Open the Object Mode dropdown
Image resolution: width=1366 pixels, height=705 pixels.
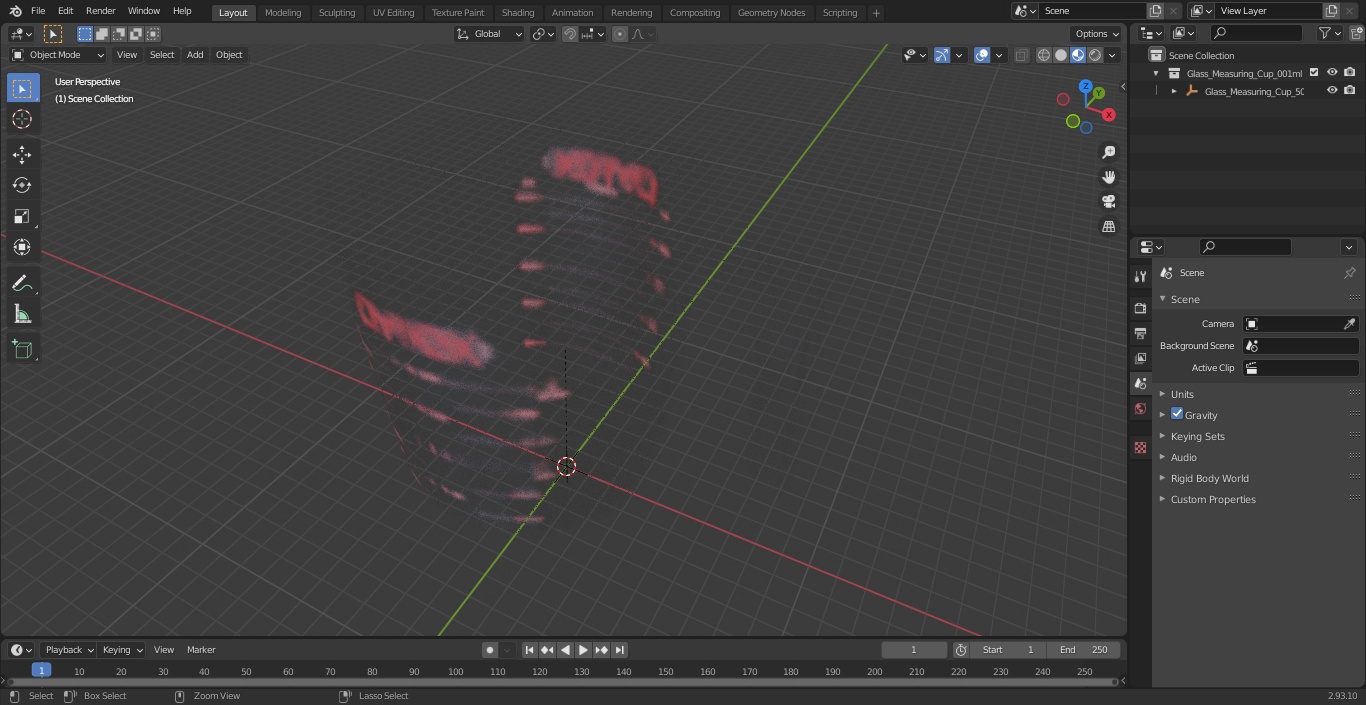coord(57,55)
